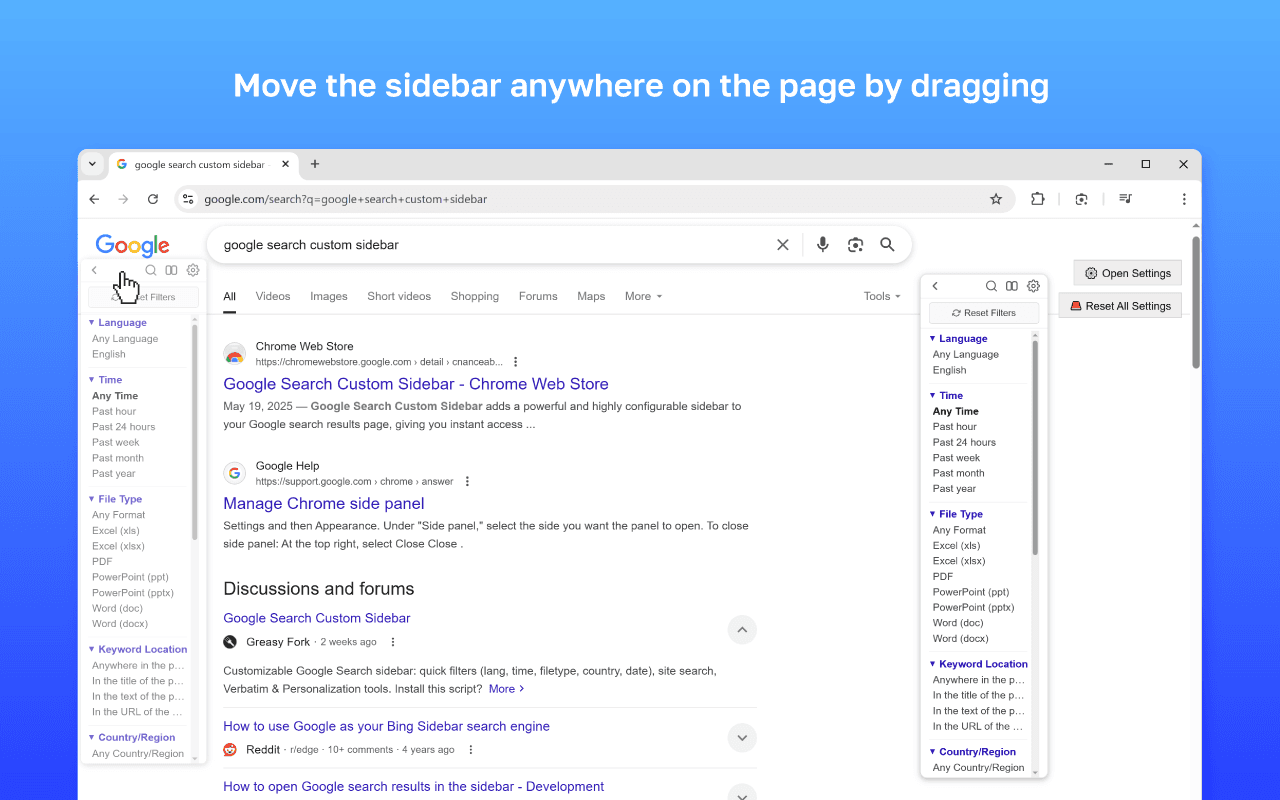Image resolution: width=1280 pixels, height=800 pixels.
Task: Click the Google logo
Action: 133,245
